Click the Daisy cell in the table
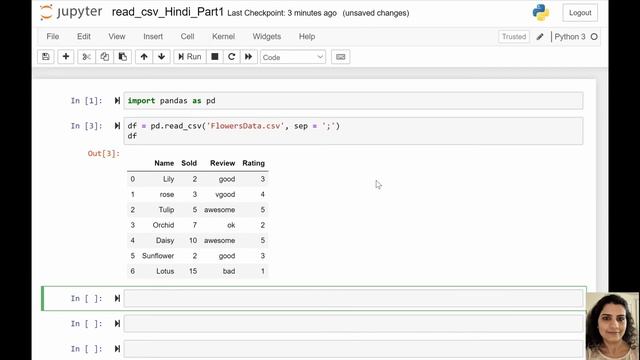This screenshot has width=640, height=360. pos(165,240)
